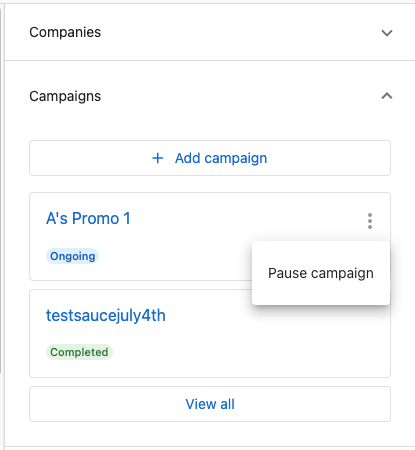Click View all campaigns button
Viewport: 415px width, 450px height.
[210, 404]
